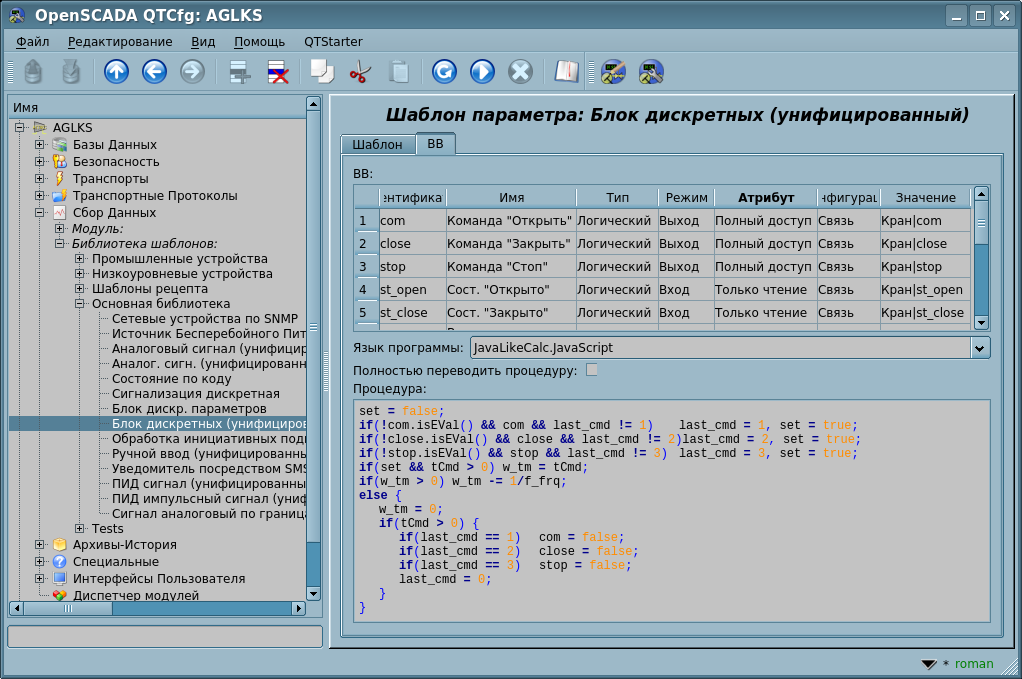Open the QTStarter menu
1022x679 pixels.
point(333,42)
